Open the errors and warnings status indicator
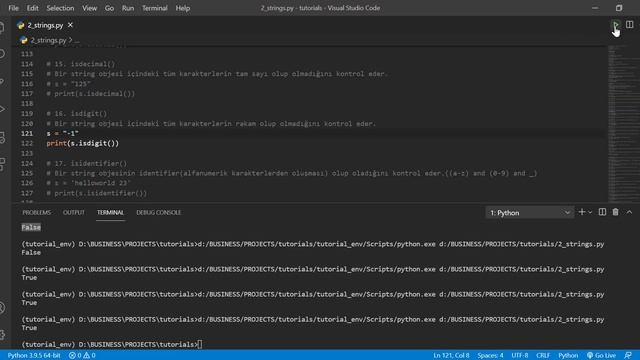Viewport: 640px width, 360px height. [82, 355]
